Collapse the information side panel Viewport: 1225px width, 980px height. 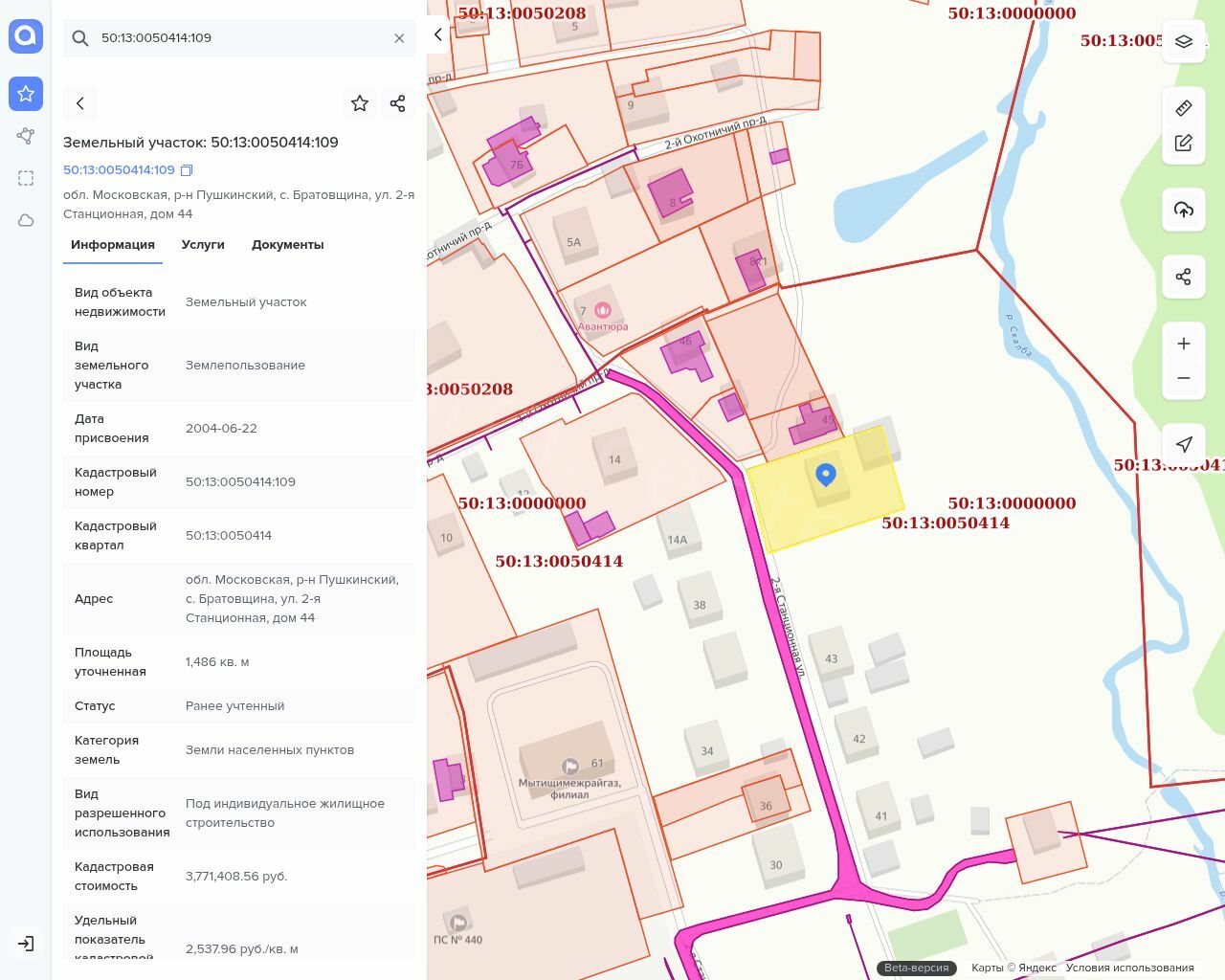coord(437,35)
